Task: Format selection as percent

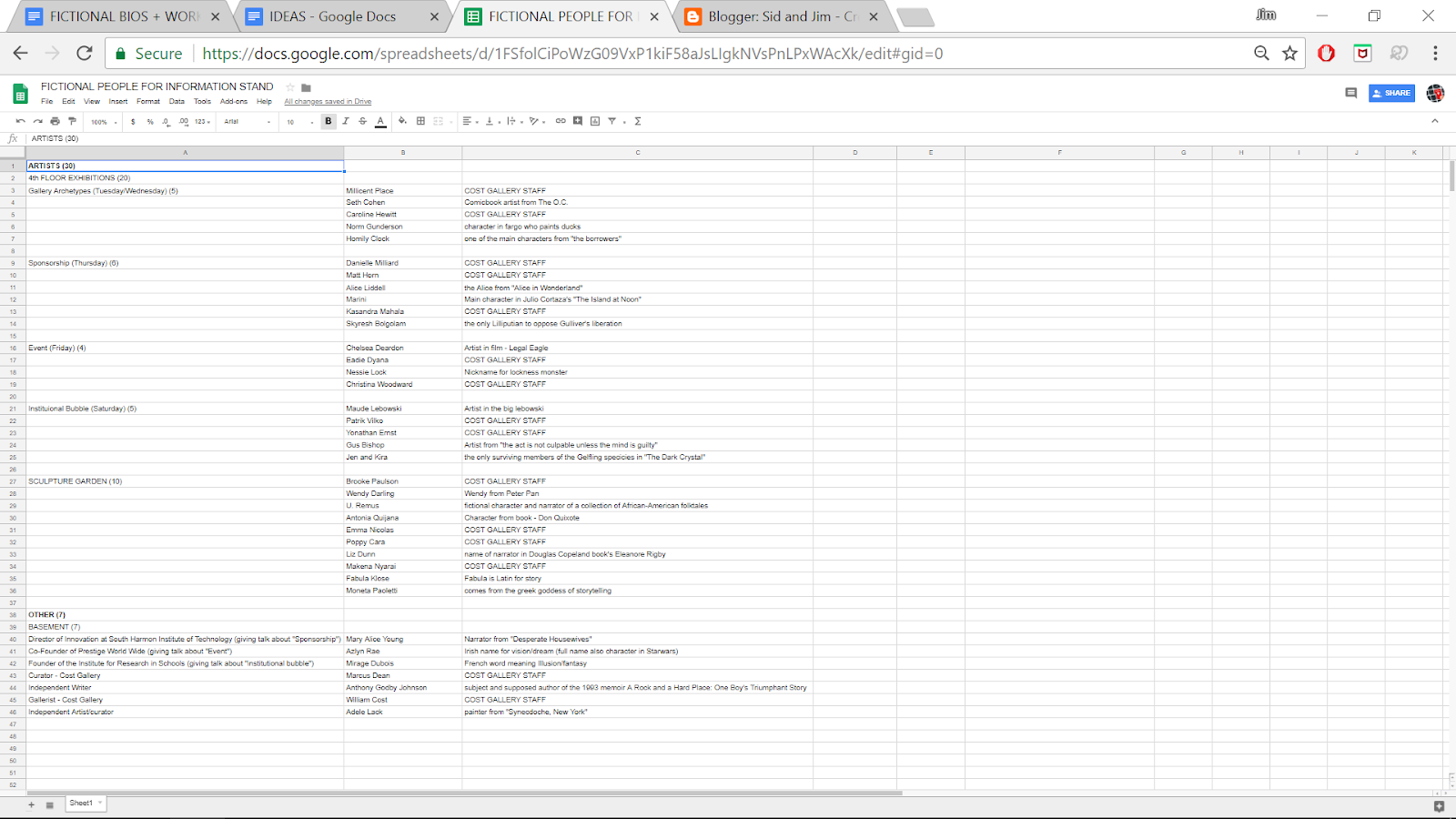Action: coord(149,121)
